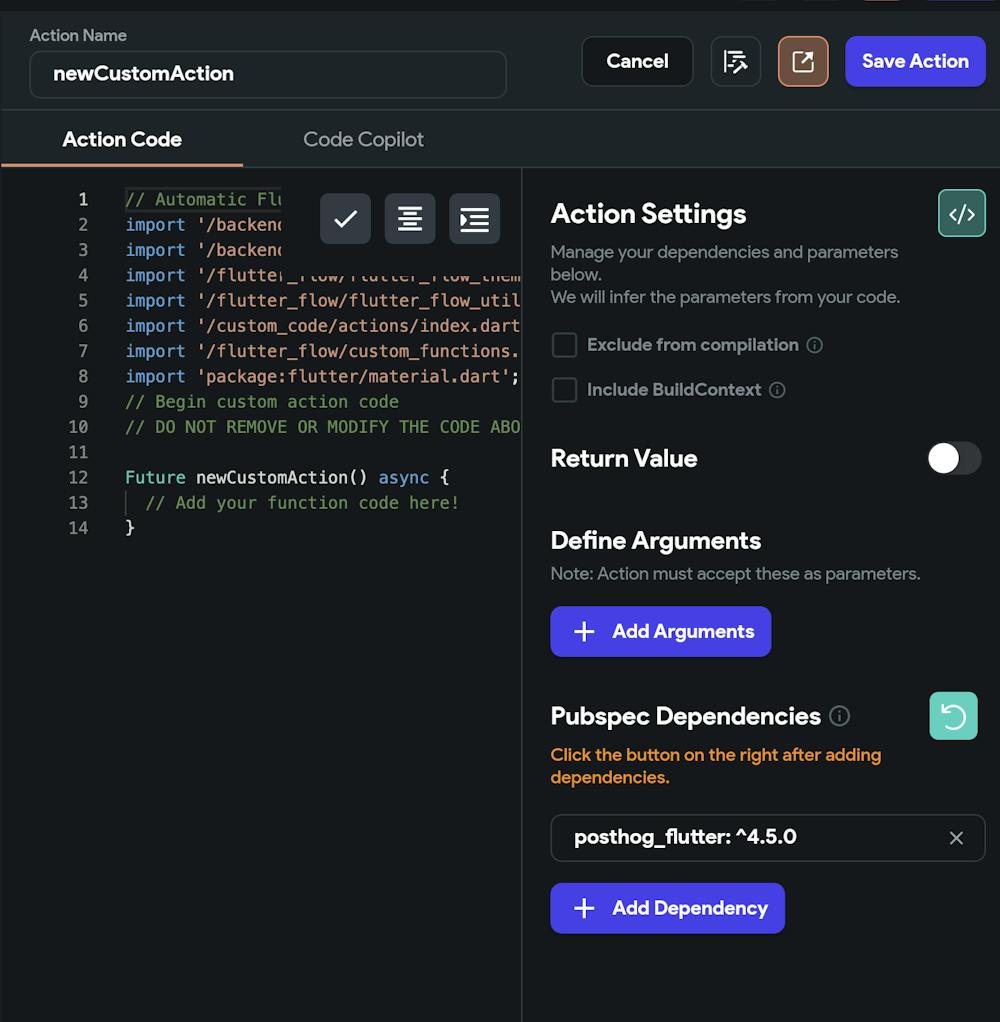This screenshot has width=1000, height=1022.
Task: Click the Action Name input field
Action: pos(268,74)
